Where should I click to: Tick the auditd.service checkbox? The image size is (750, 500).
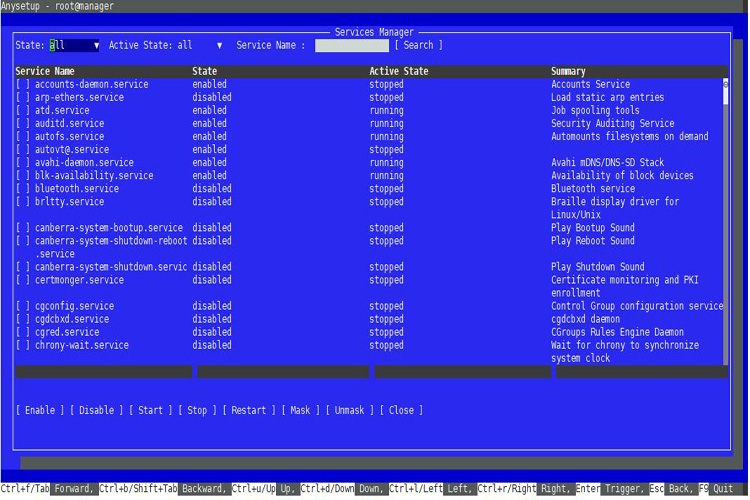[22, 123]
